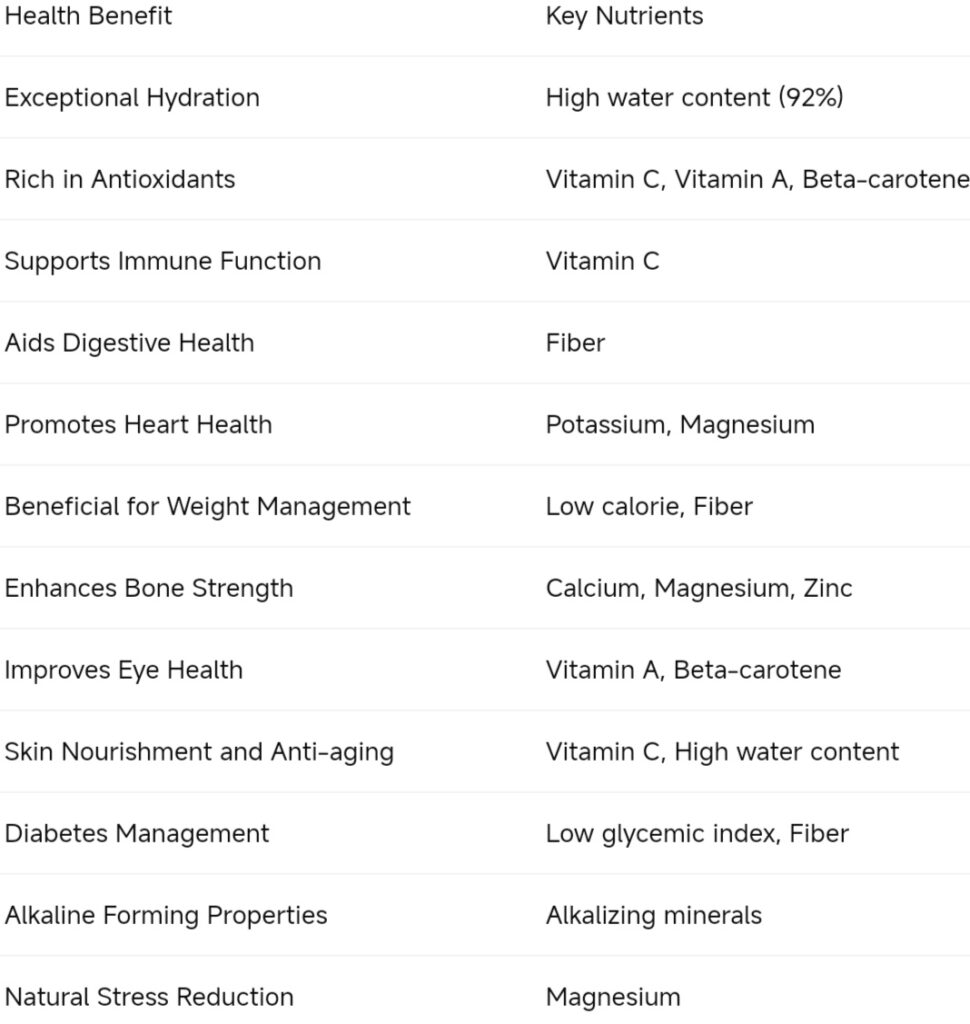Click the Health Benefit column header
The width and height of the screenshot is (970, 1024).
click(88, 16)
